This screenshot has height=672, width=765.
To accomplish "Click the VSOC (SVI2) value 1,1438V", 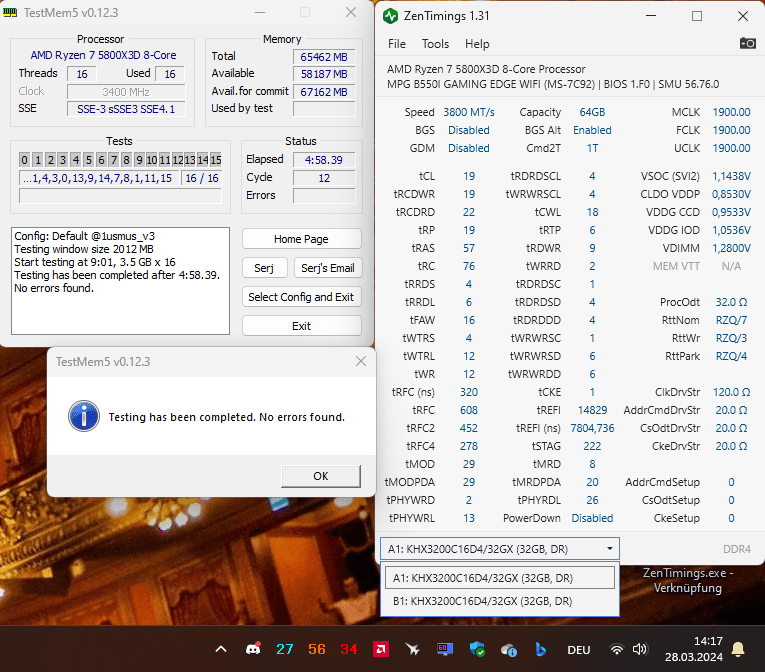I will (x=731, y=176).
